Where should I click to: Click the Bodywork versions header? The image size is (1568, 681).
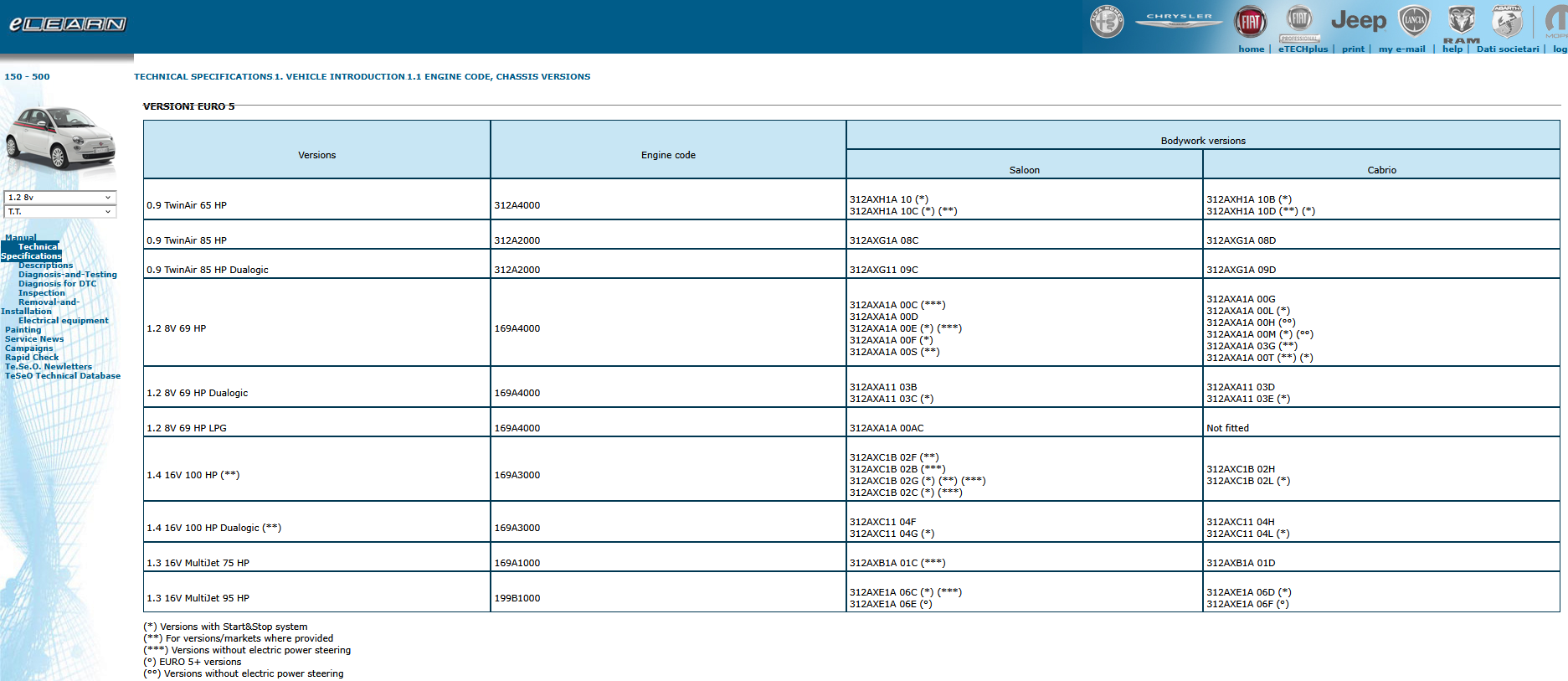(1203, 136)
